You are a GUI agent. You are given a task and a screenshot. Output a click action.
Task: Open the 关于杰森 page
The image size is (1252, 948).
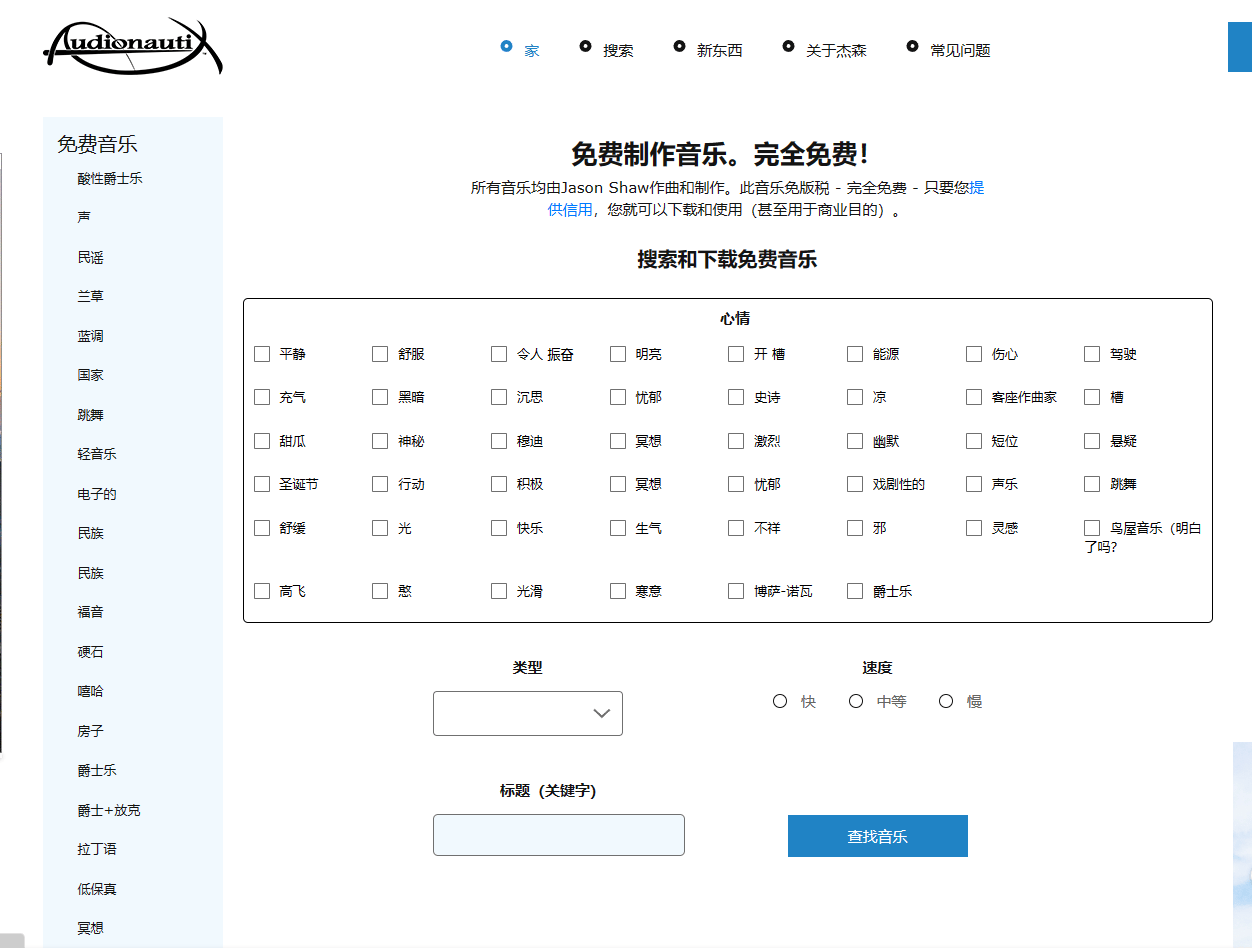pos(835,50)
